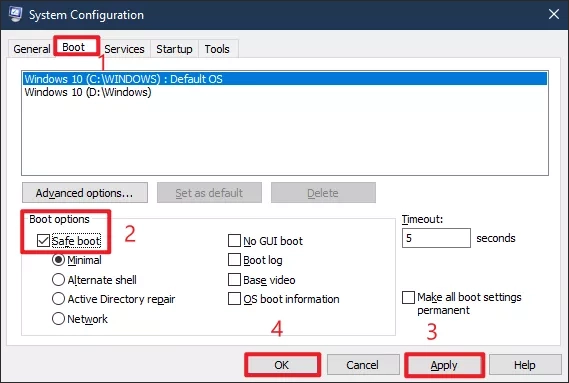Open Help
Image resolution: width=569 pixels, height=383 pixels.
[525, 364]
